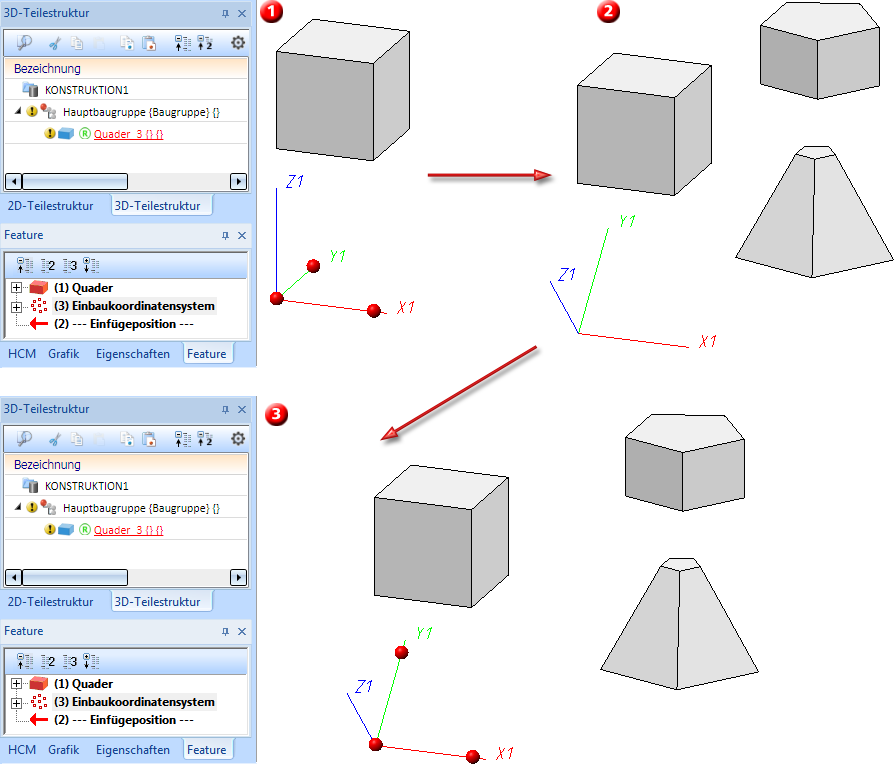894x764 pixels.
Task: Open Grafik tab in upper panel
Action: (x=63, y=354)
